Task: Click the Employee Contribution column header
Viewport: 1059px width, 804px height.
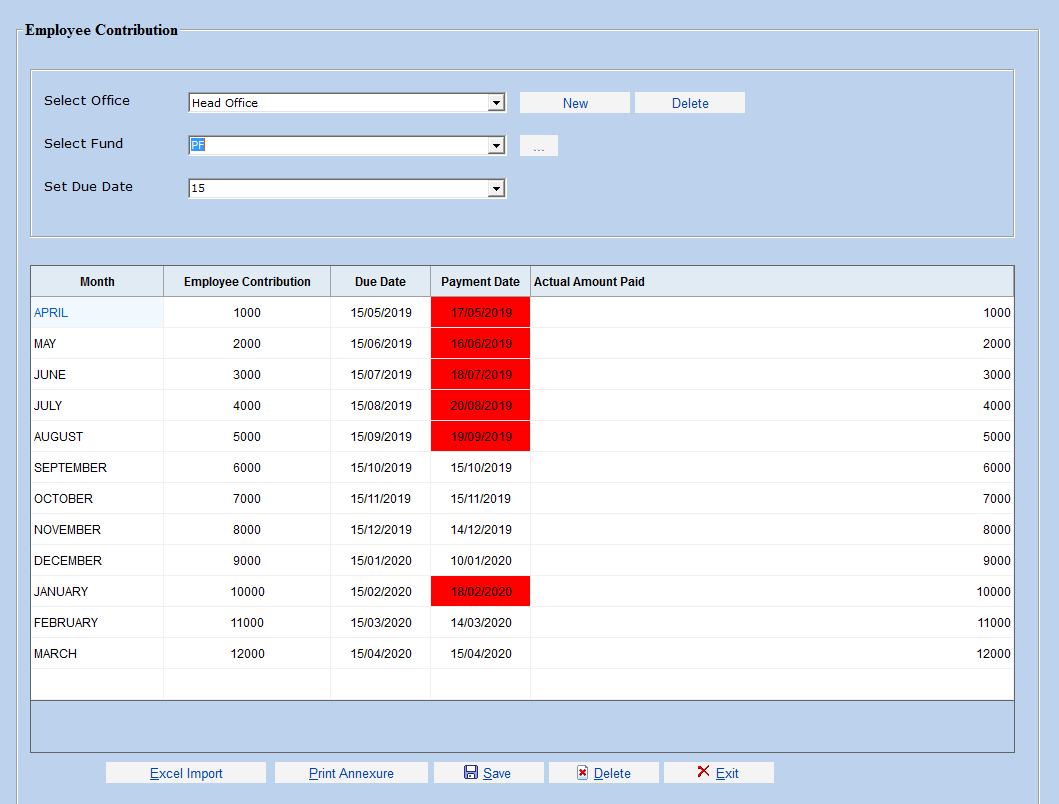Action: (247, 282)
